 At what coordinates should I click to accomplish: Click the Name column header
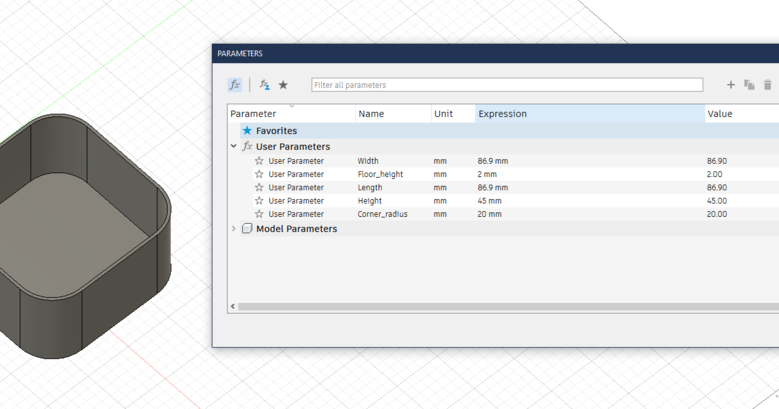coord(392,114)
